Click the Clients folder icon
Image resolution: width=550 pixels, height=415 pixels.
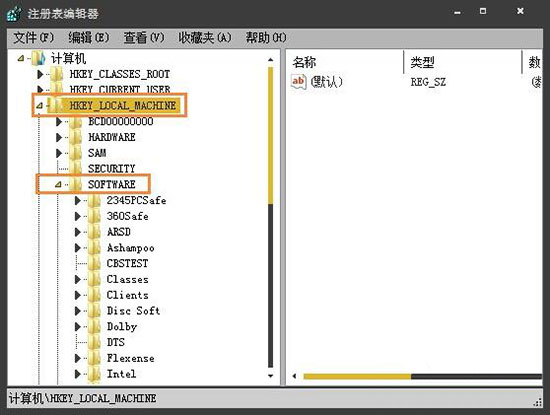[94, 295]
